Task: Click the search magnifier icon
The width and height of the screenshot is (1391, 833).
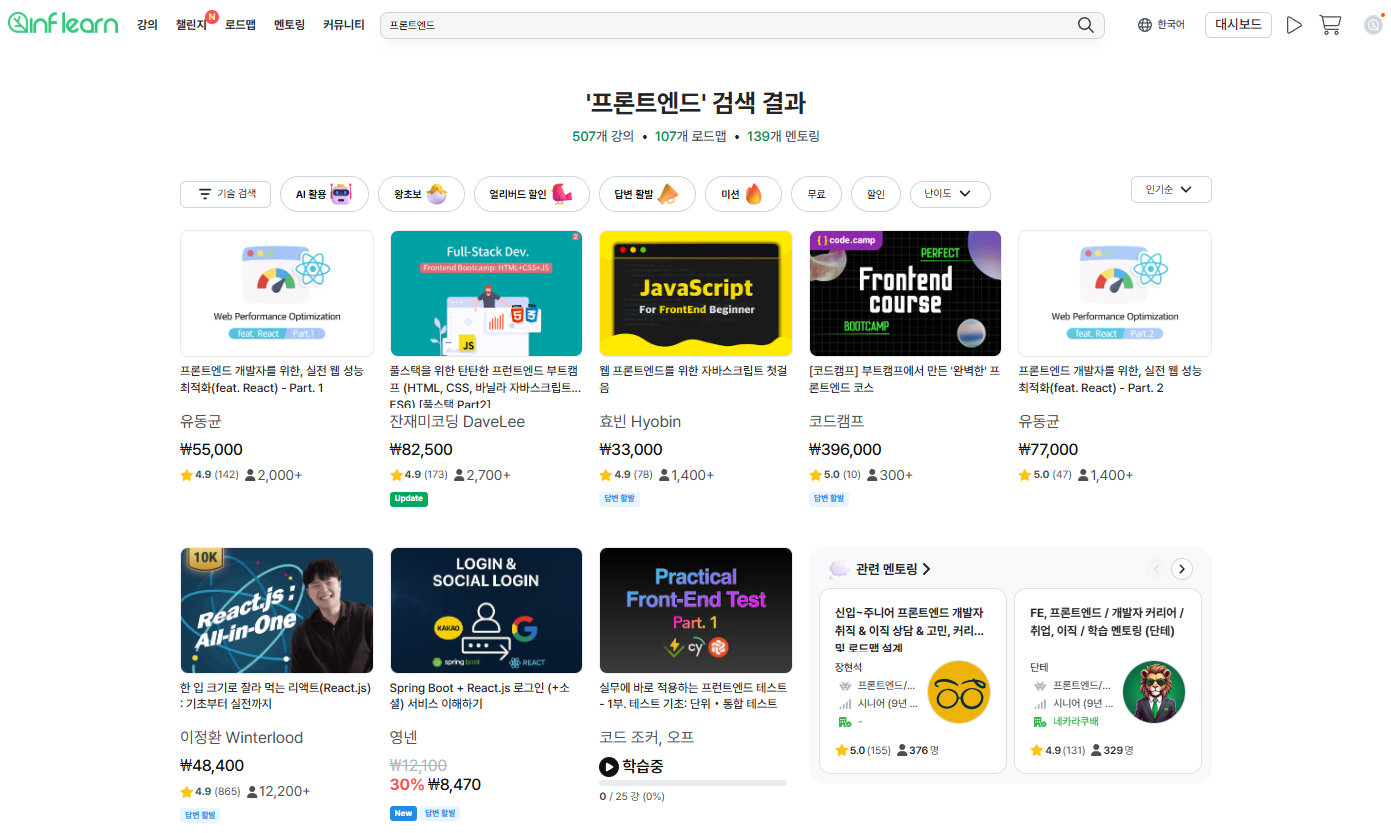Action: point(1086,25)
